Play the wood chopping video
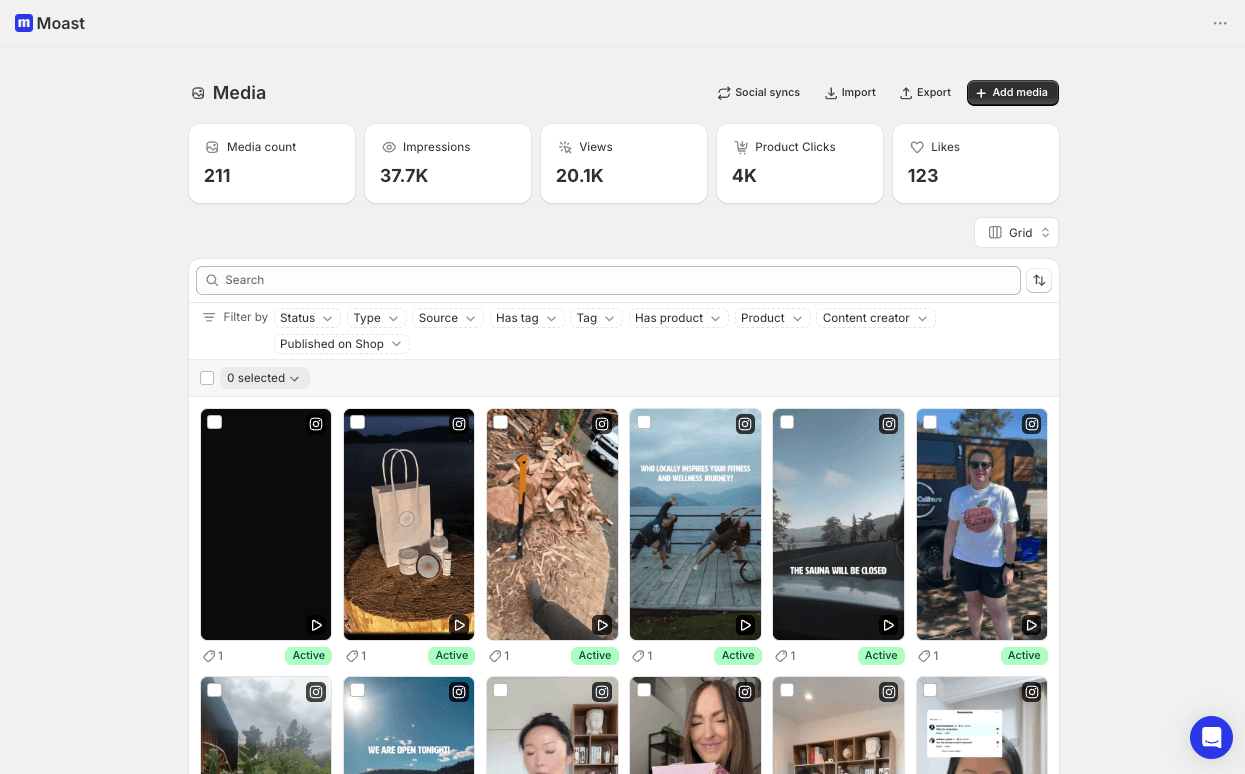Viewport: 1245px width, 774px height. [x=602, y=625]
